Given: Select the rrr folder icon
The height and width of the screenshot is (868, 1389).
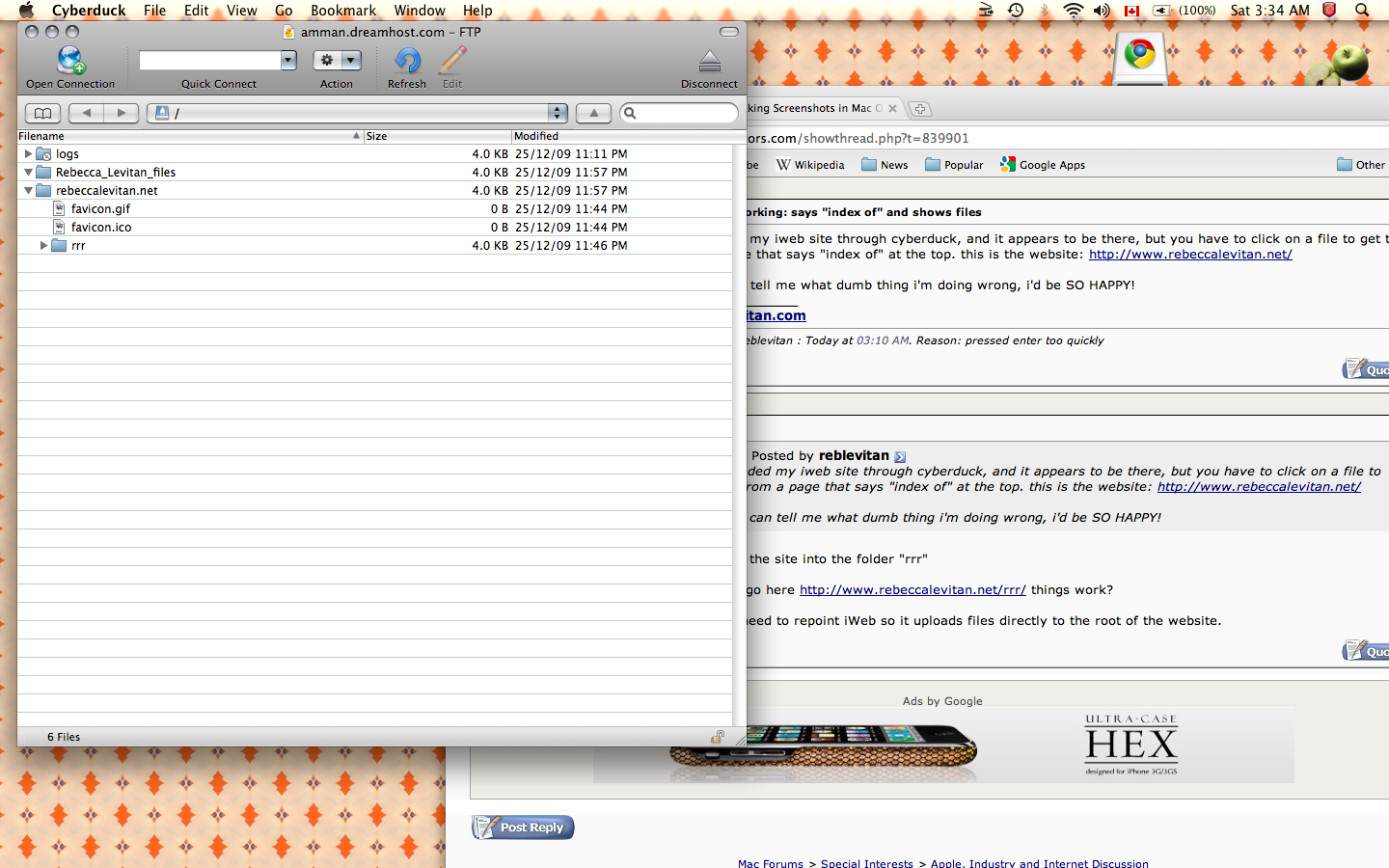Looking at the screenshot, I should [59, 246].
